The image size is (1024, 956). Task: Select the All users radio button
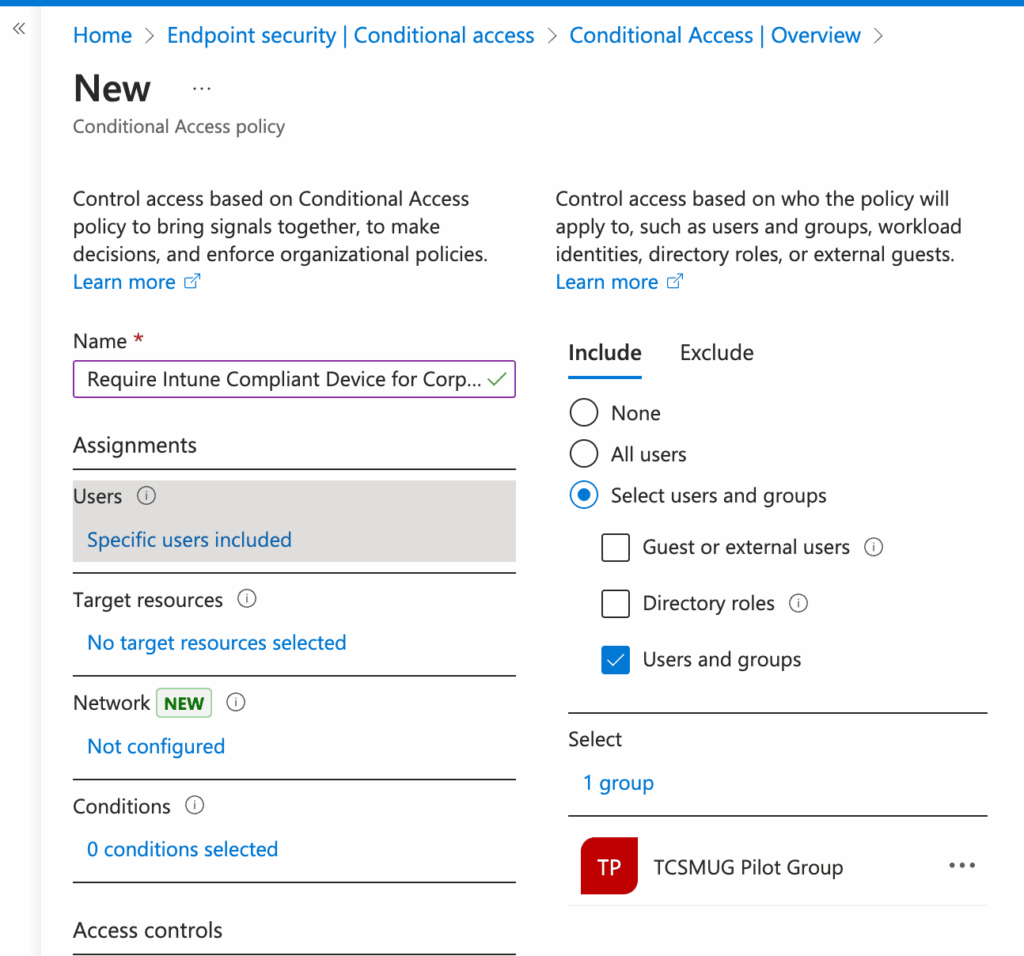coord(583,454)
